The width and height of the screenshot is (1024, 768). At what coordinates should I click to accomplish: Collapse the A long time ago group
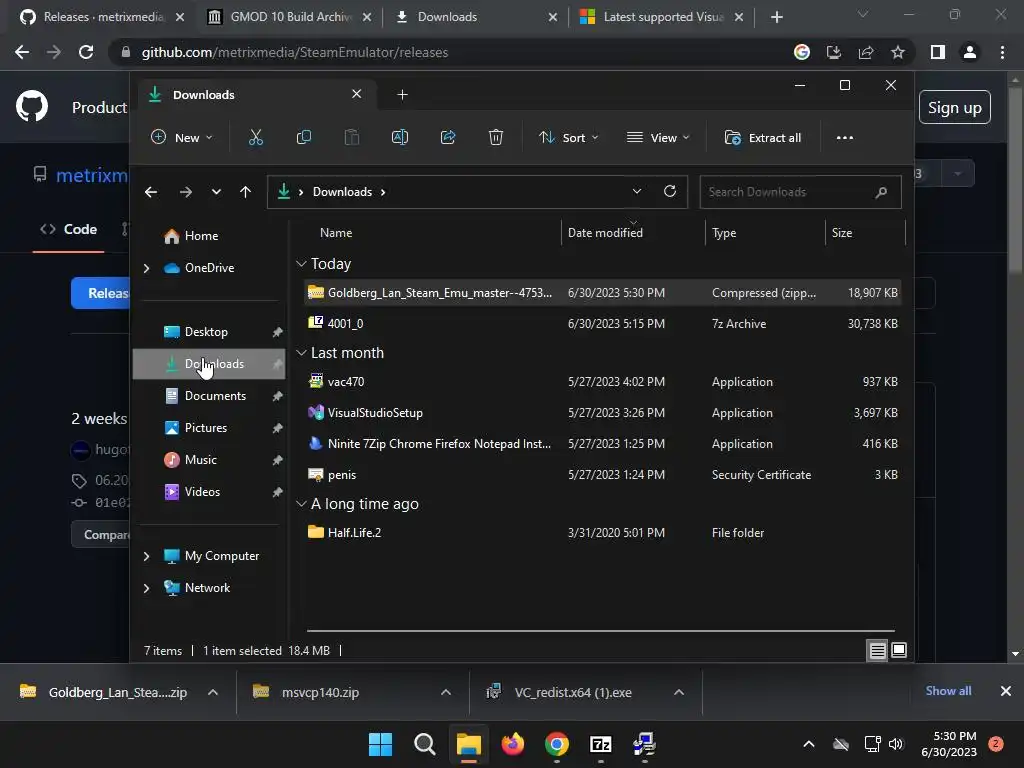[301, 504]
